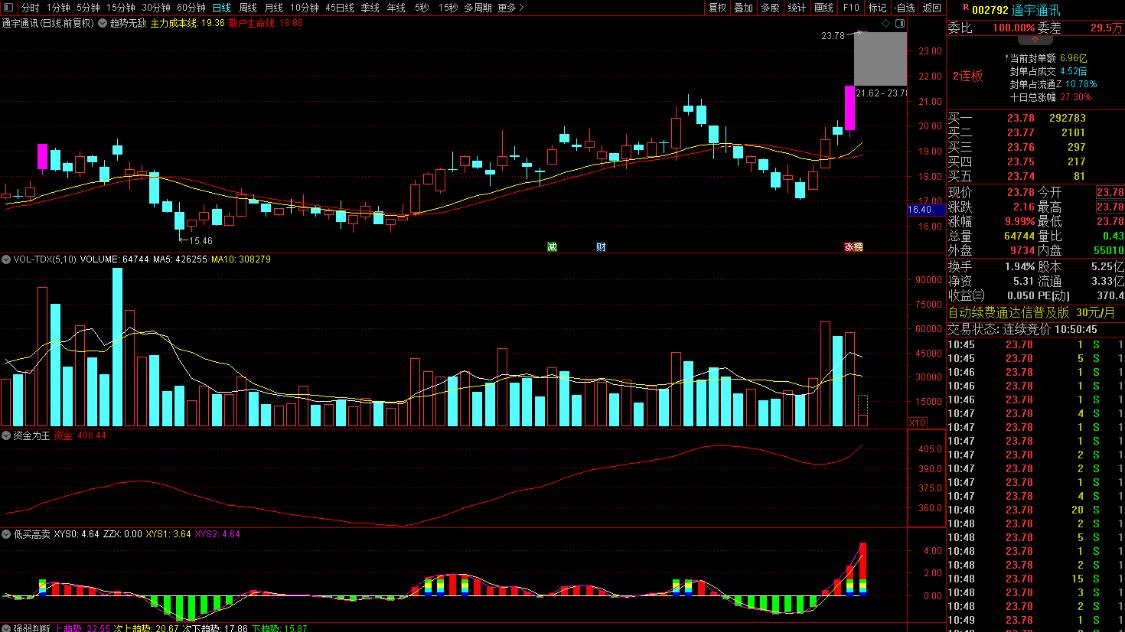Click the stock name 通宇通讯 in header

(1035, 10)
